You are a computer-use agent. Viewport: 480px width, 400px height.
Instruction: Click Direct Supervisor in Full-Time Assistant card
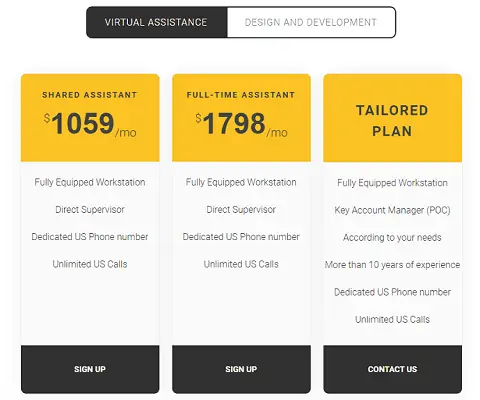click(241, 210)
